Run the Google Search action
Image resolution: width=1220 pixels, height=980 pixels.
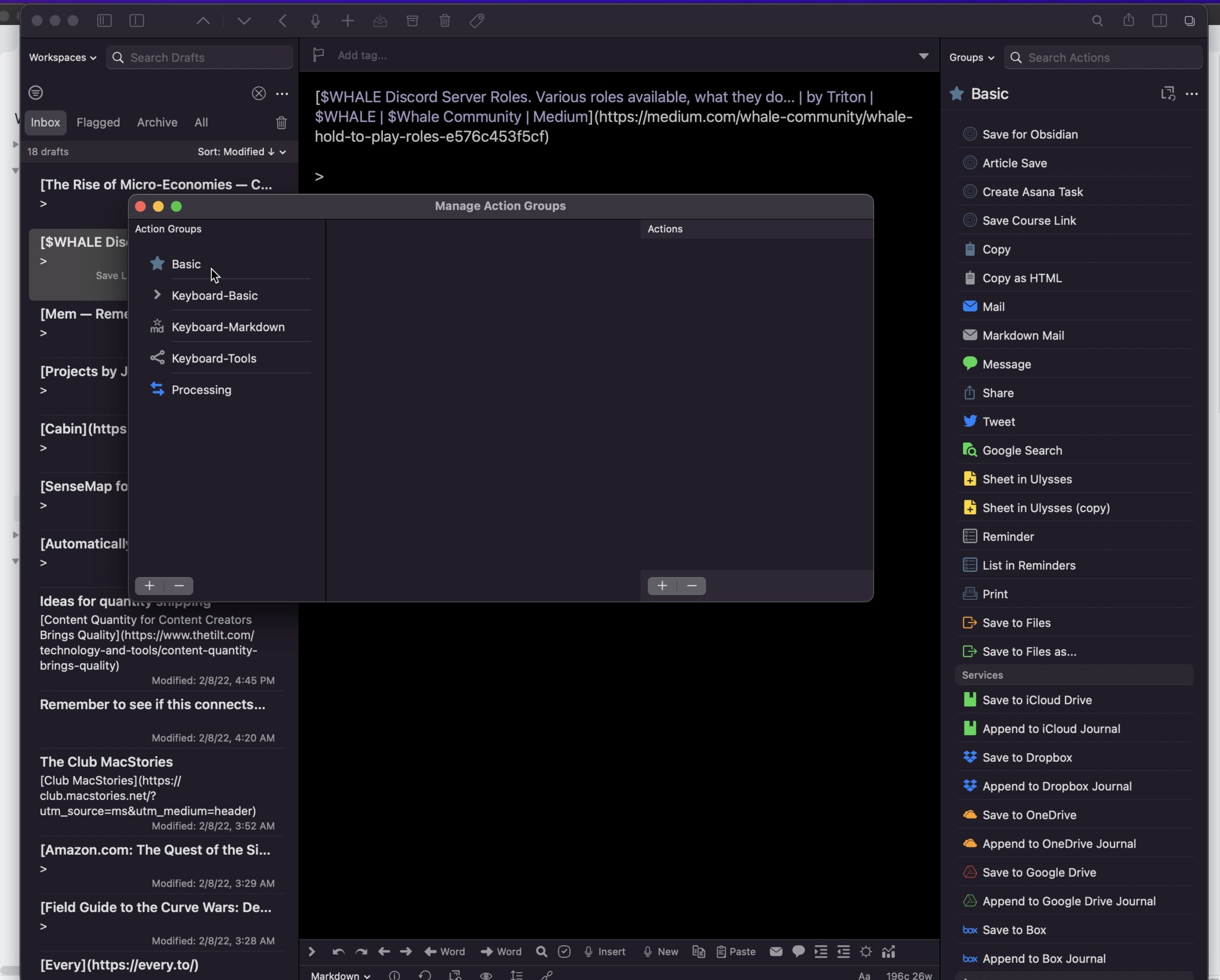point(1075,450)
